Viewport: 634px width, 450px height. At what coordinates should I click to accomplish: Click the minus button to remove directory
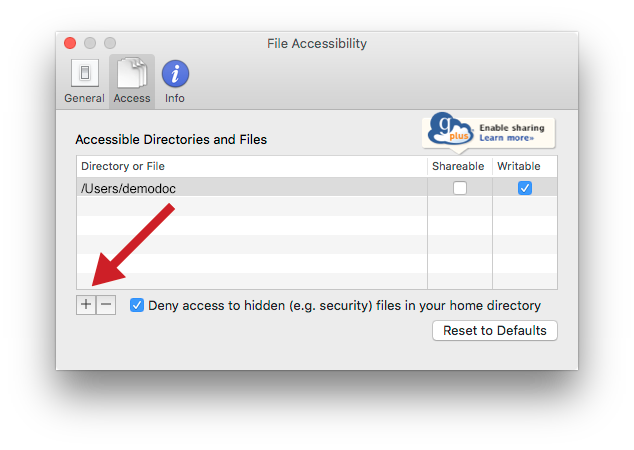pyautogui.click(x=106, y=304)
